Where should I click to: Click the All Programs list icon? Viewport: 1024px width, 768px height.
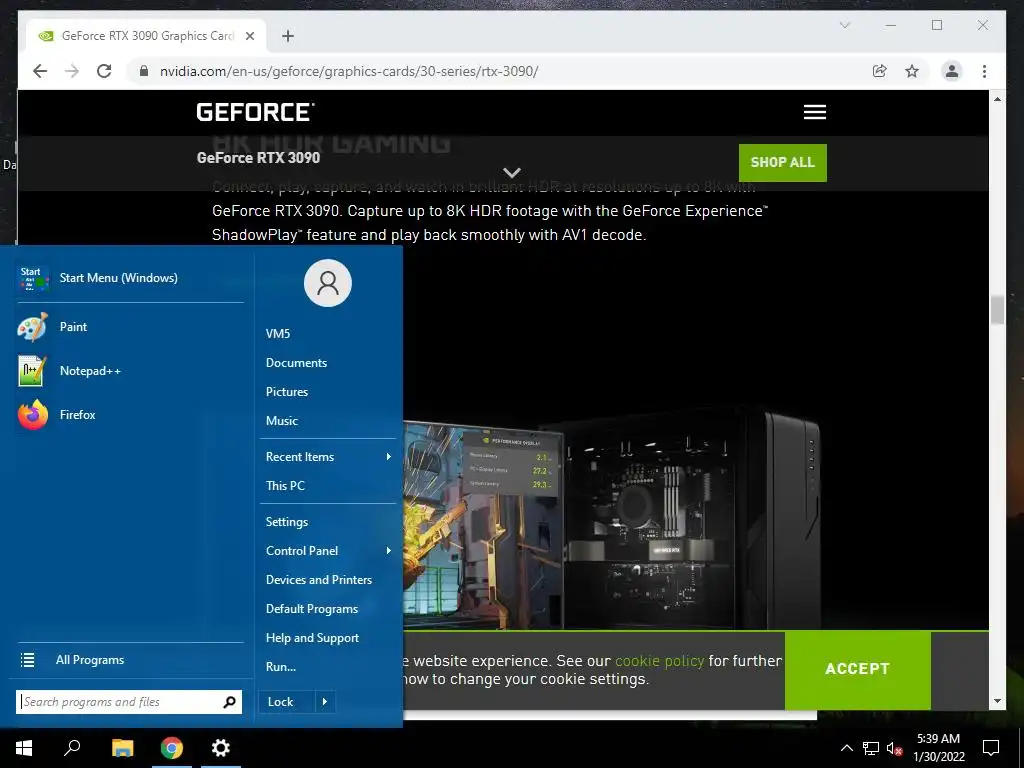click(x=27, y=660)
